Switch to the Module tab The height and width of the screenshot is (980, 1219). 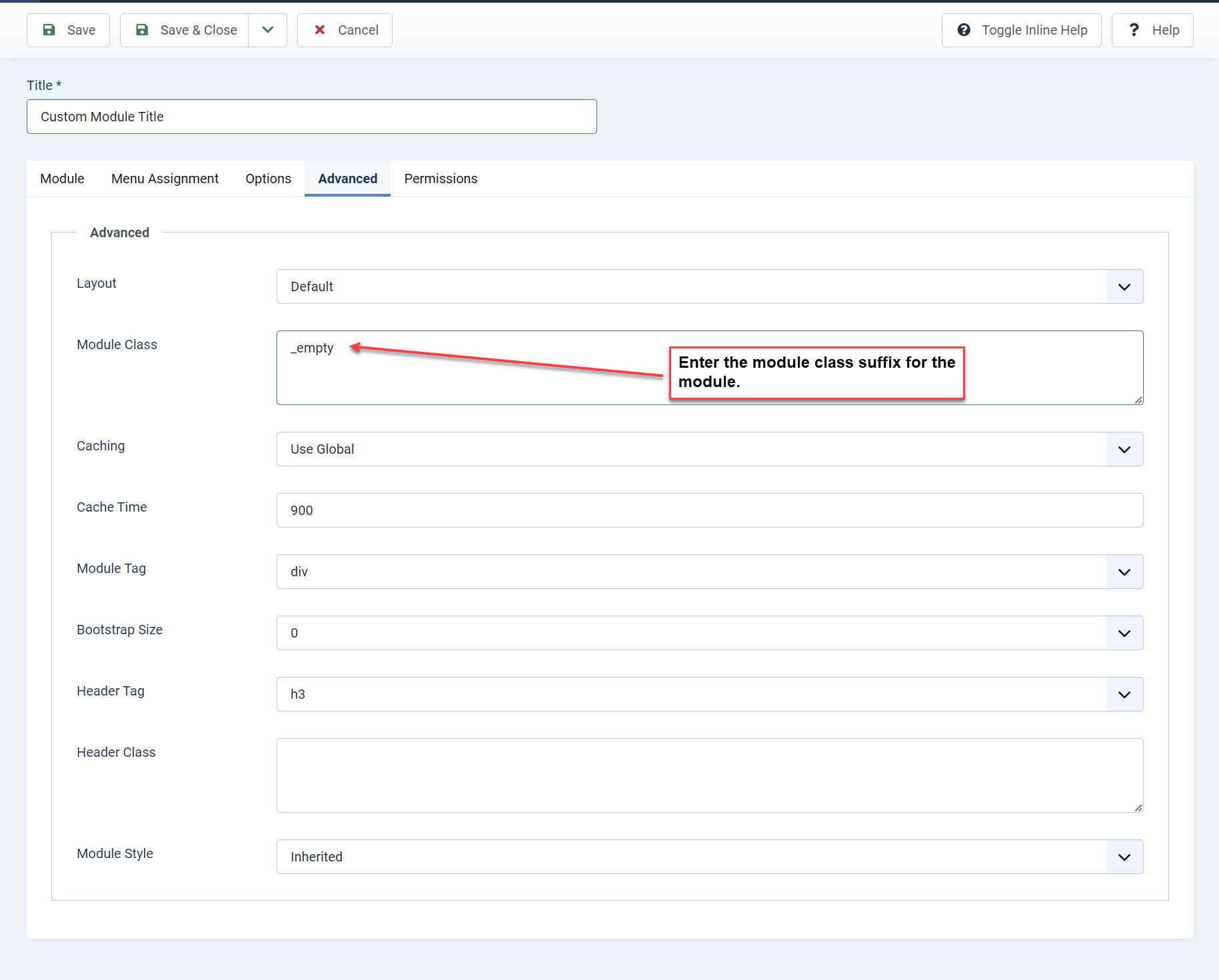click(x=62, y=179)
